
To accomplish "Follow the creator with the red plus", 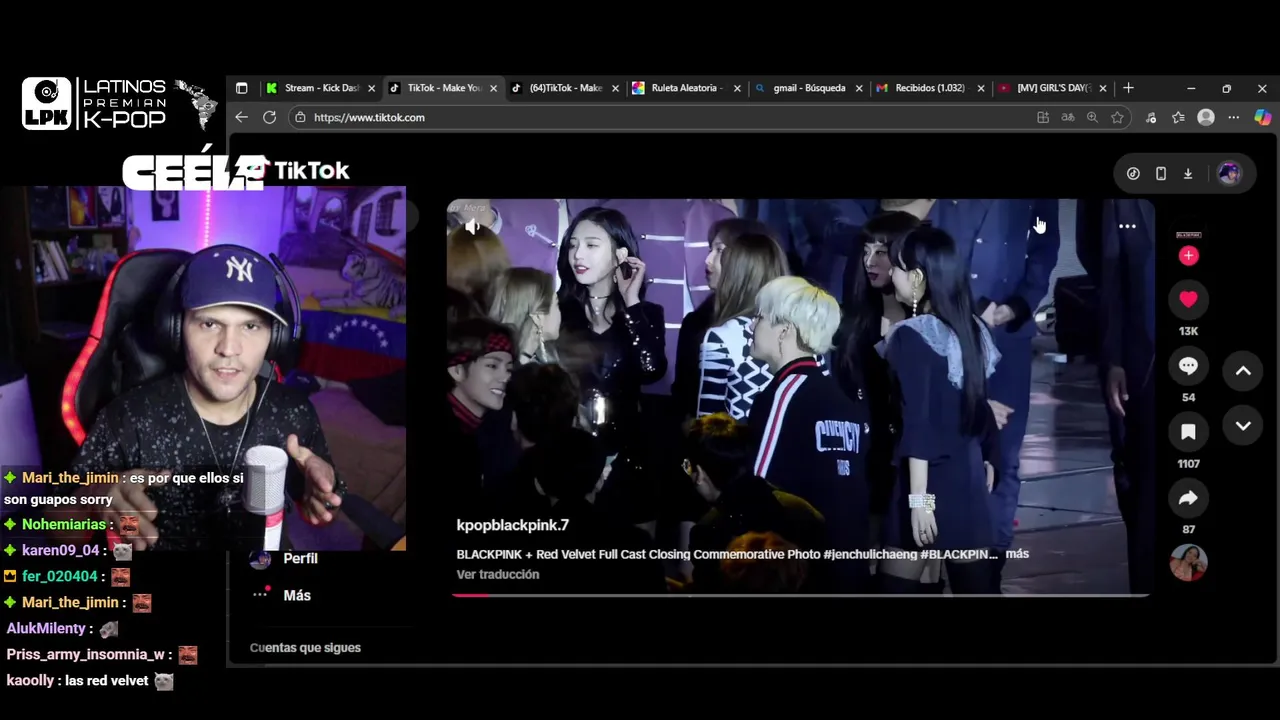I will coord(1188,256).
